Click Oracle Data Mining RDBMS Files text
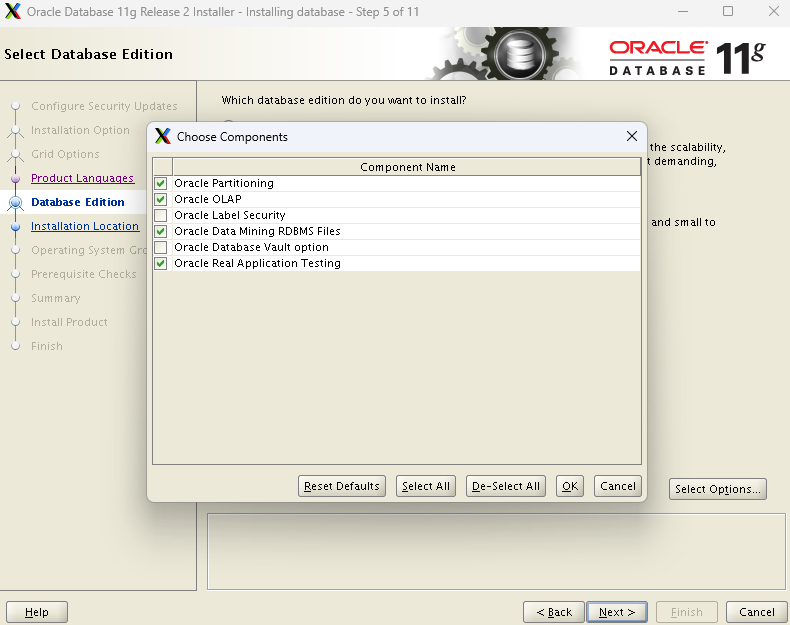This screenshot has height=625, width=790. tap(257, 231)
